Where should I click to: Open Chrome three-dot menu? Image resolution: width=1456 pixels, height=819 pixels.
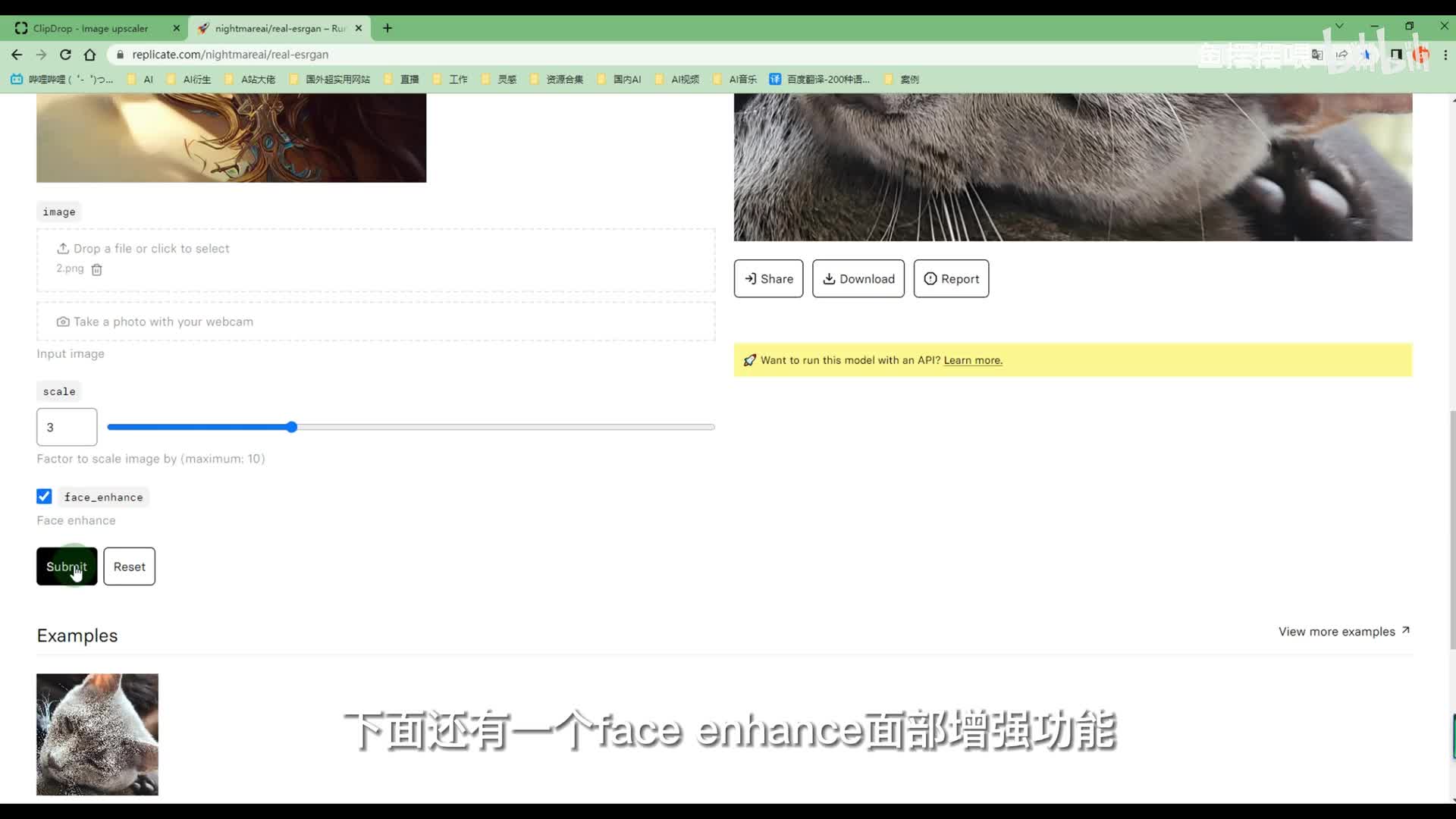(x=1445, y=55)
